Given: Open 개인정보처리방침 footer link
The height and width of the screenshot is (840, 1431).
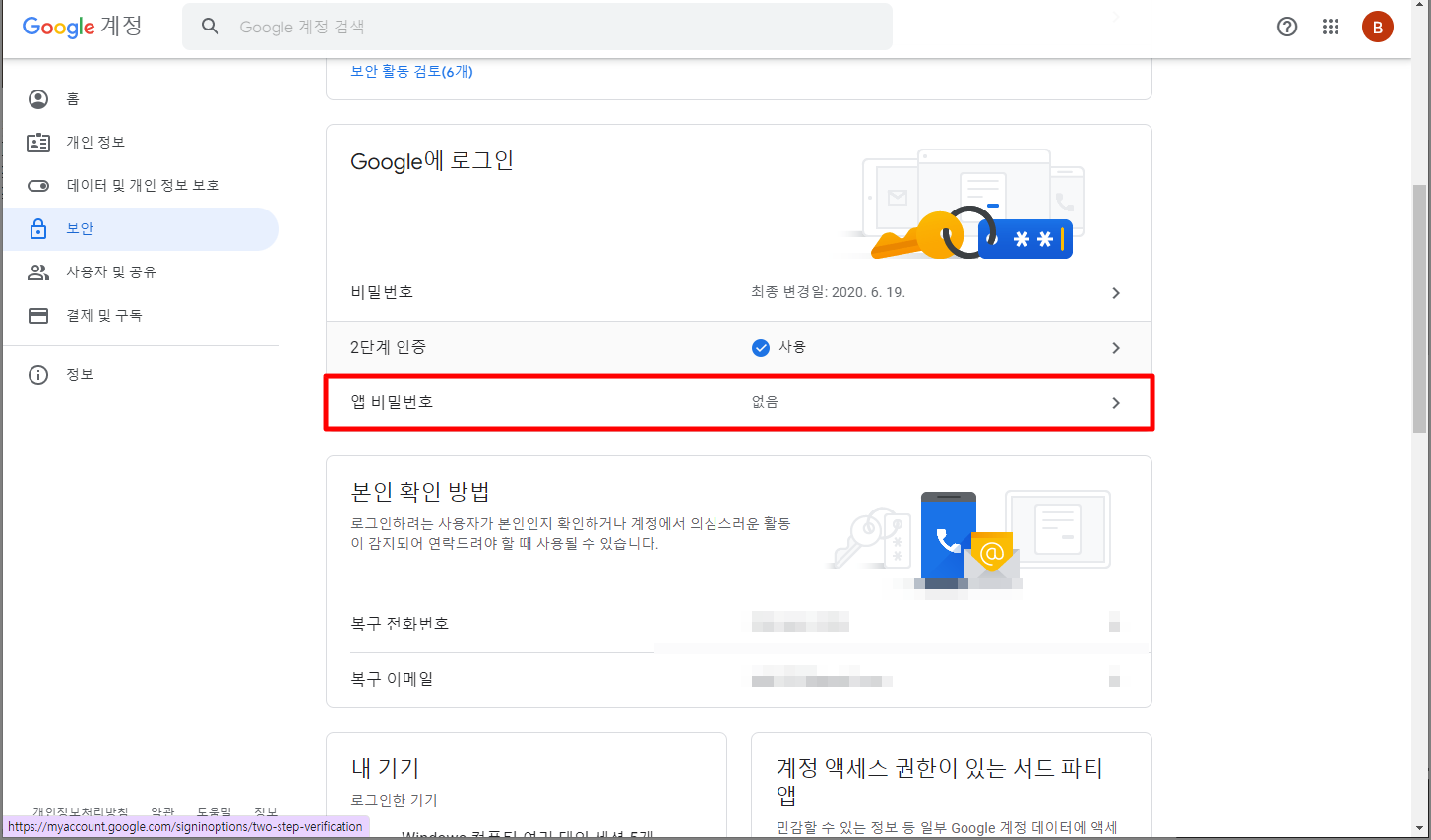Looking at the screenshot, I should pyautogui.click(x=81, y=811).
